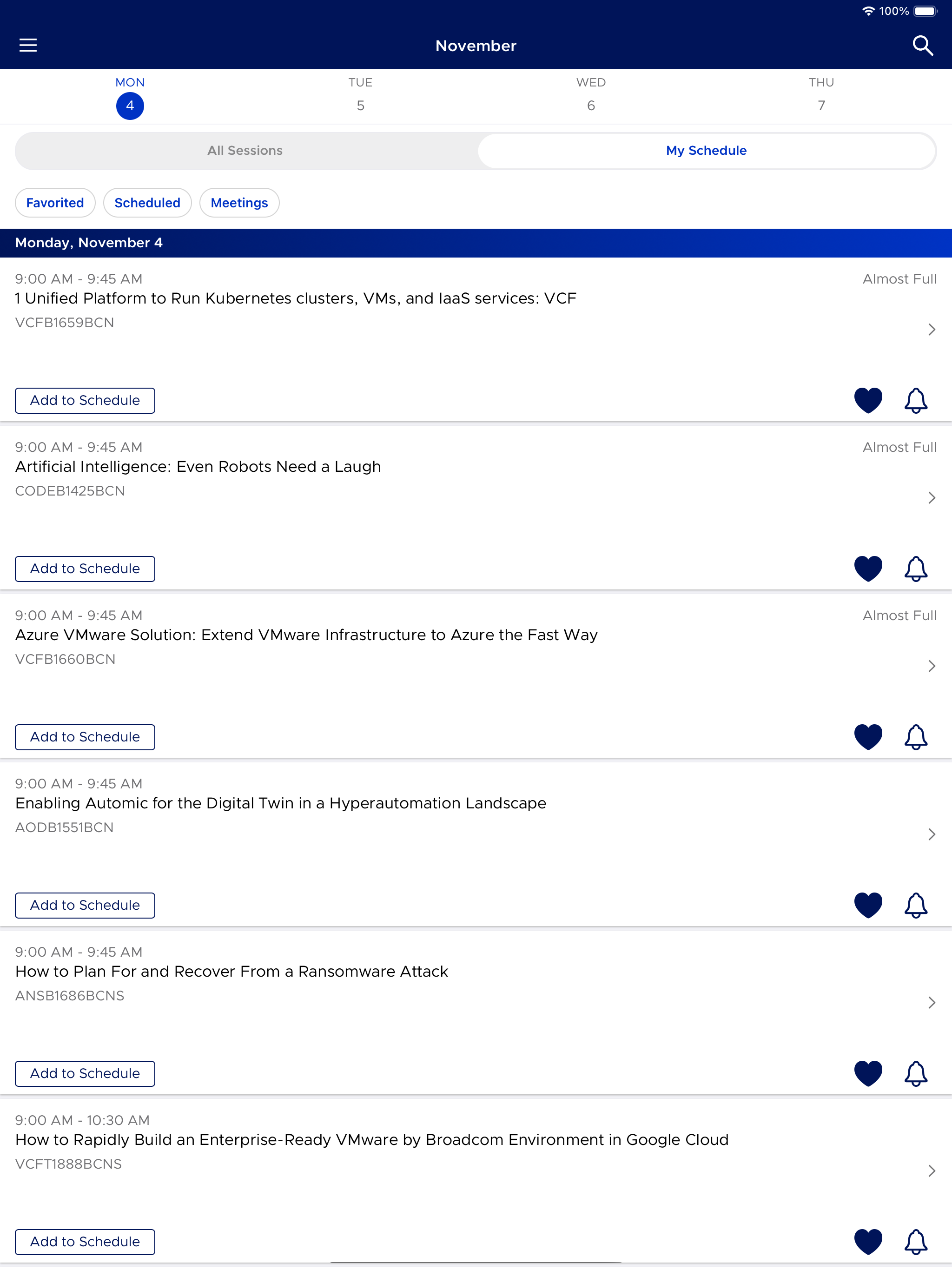The image size is (952, 1270).
Task: Add Unified Platform session to schedule
Action: coord(85,400)
